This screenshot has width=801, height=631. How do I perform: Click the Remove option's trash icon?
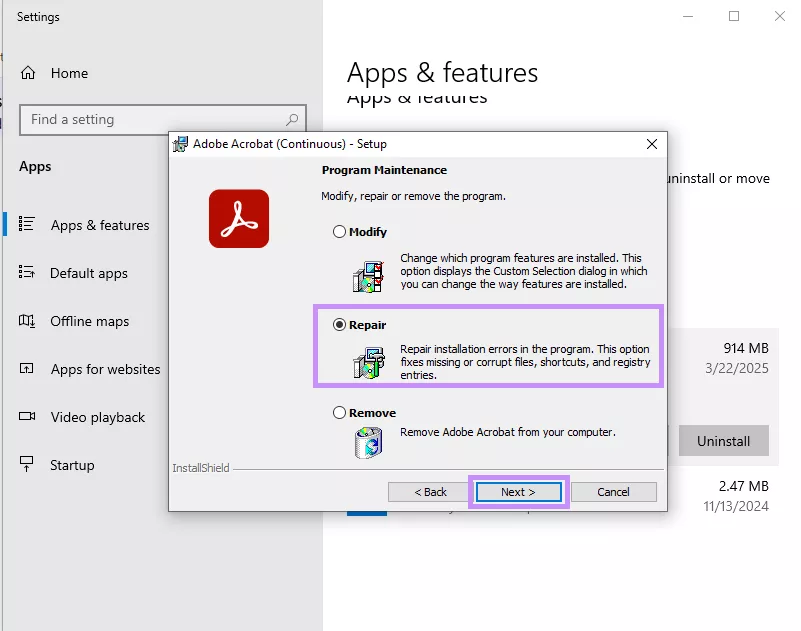[x=370, y=442]
